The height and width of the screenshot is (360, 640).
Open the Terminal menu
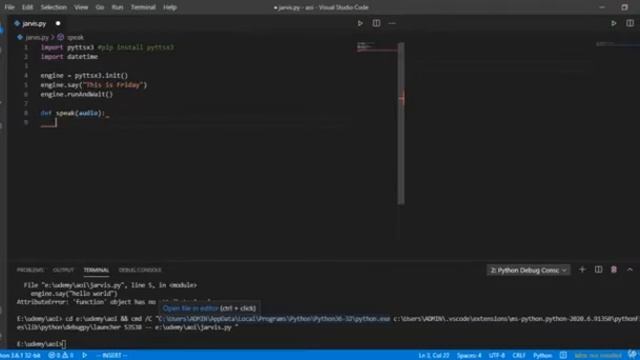(x=143, y=7)
